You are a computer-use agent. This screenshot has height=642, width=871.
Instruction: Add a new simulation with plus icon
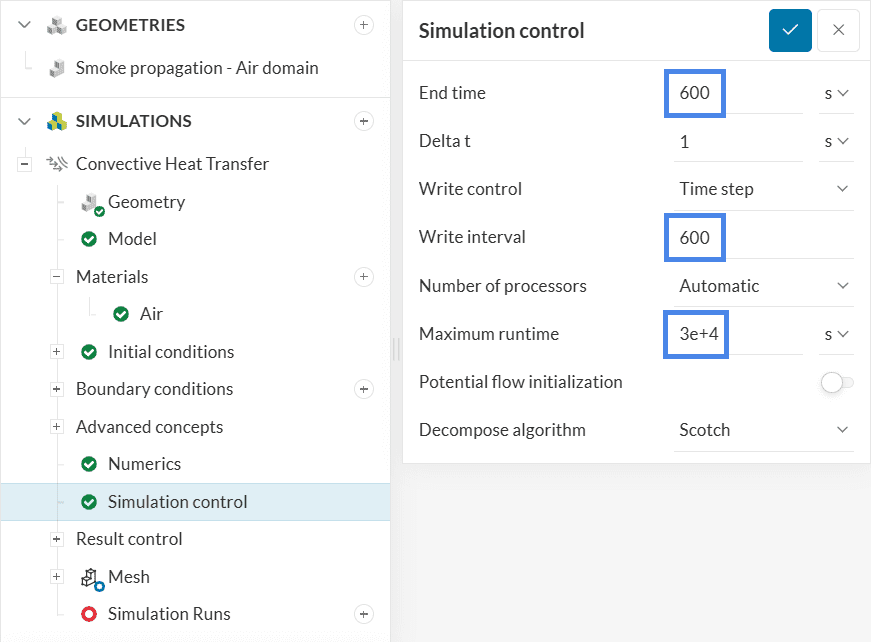(x=364, y=121)
